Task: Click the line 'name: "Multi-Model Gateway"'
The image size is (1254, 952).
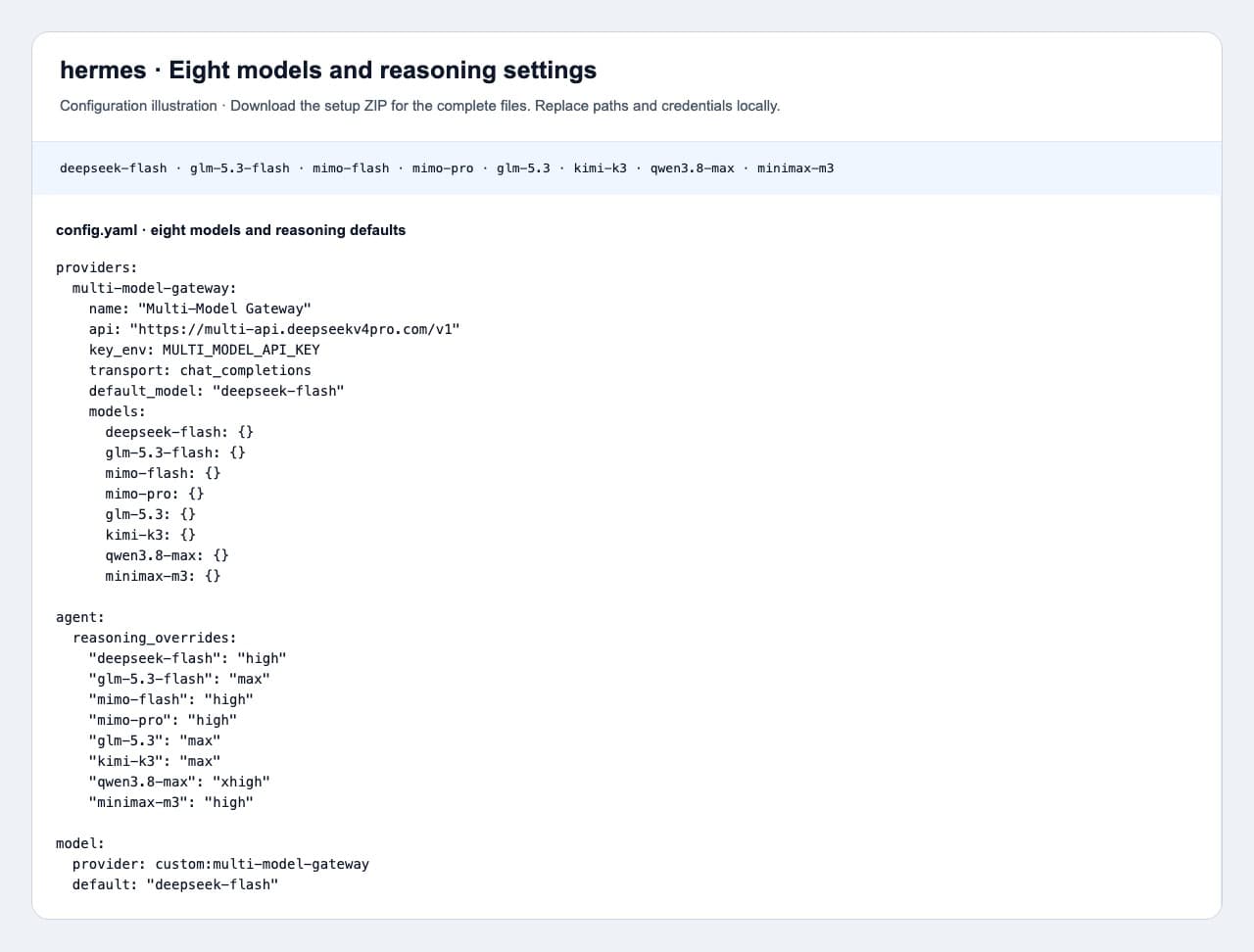Action: pos(200,309)
